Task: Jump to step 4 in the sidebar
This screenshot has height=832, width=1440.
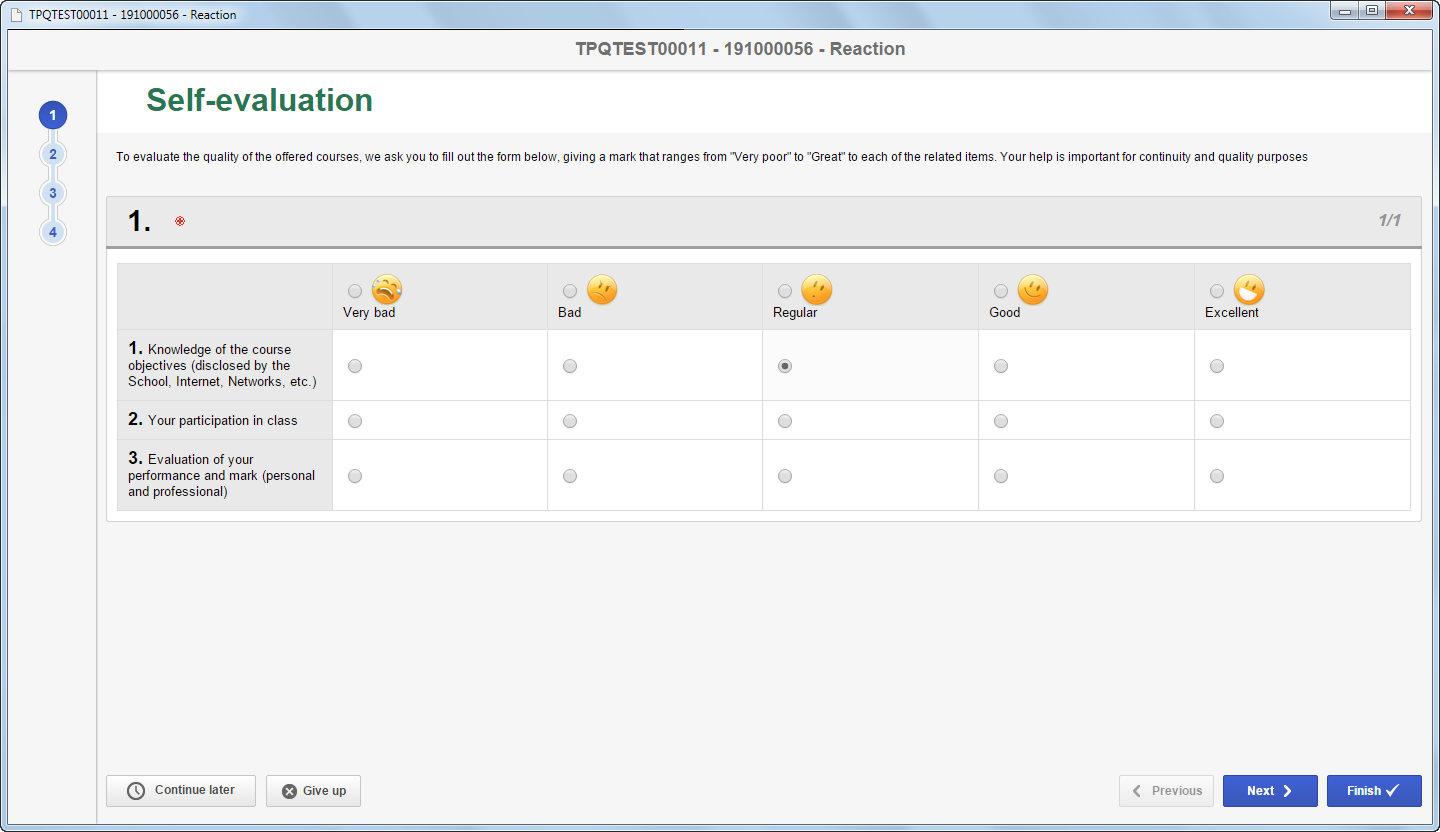Action: pos(53,232)
